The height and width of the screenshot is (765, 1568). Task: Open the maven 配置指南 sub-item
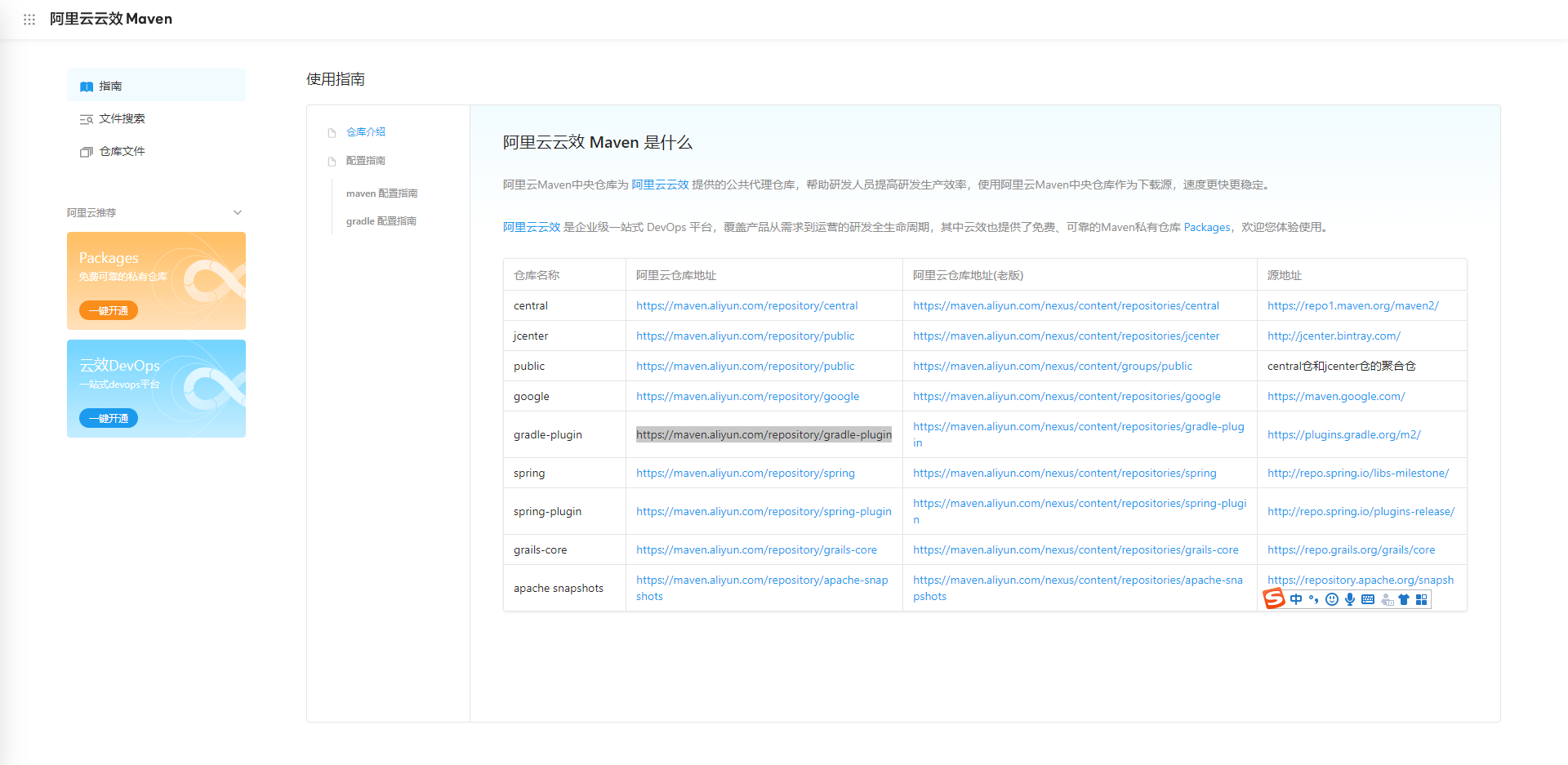tap(381, 193)
